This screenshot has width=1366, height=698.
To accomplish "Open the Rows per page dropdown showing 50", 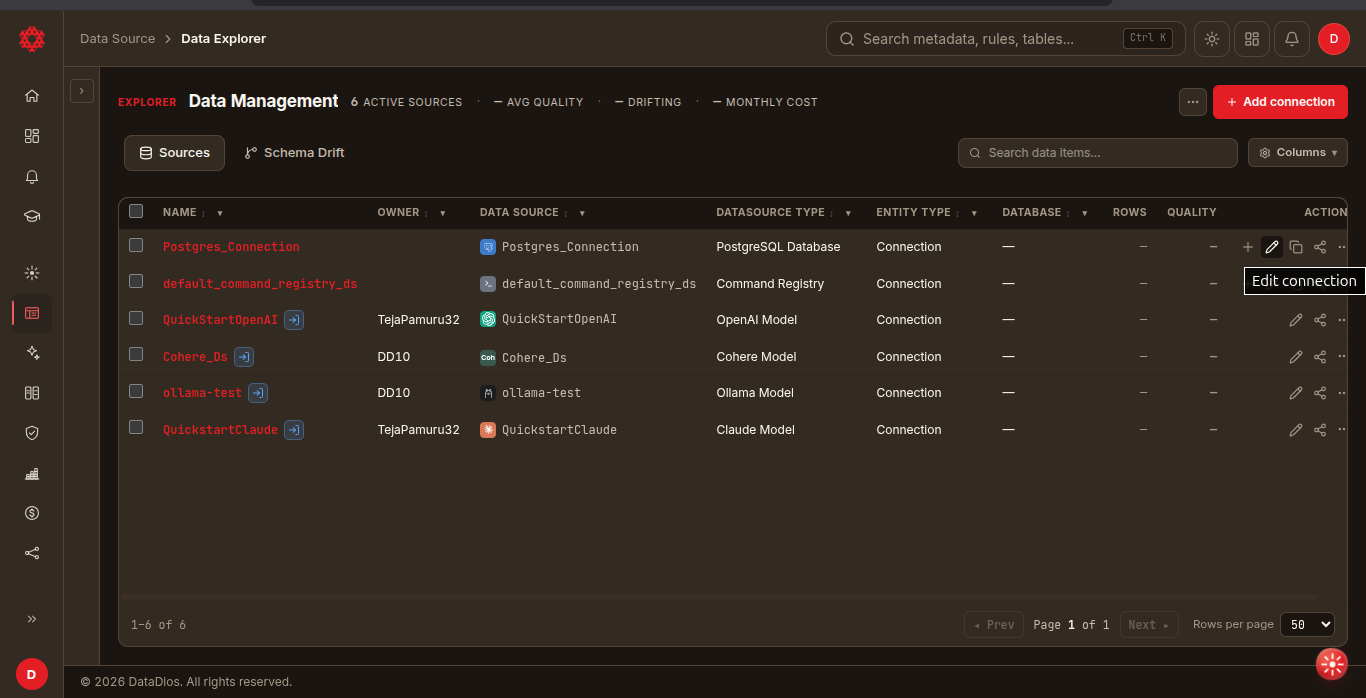I will pyautogui.click(x=1307, y=625).
